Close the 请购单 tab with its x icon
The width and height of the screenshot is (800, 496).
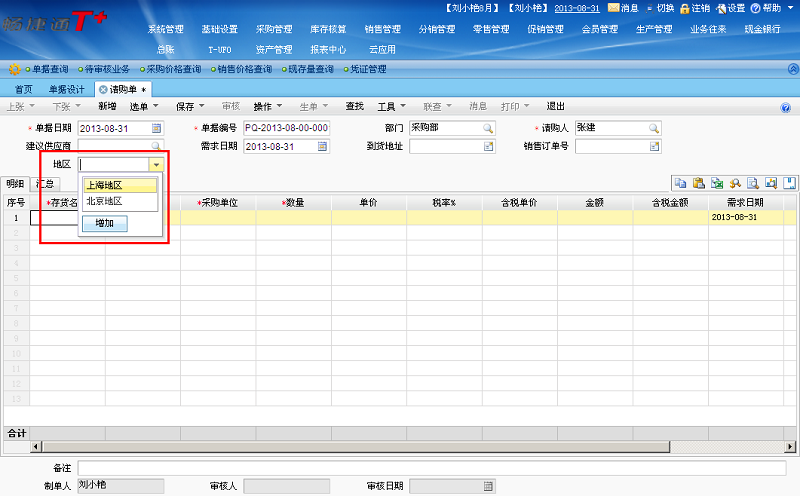(x=103, y=89)
